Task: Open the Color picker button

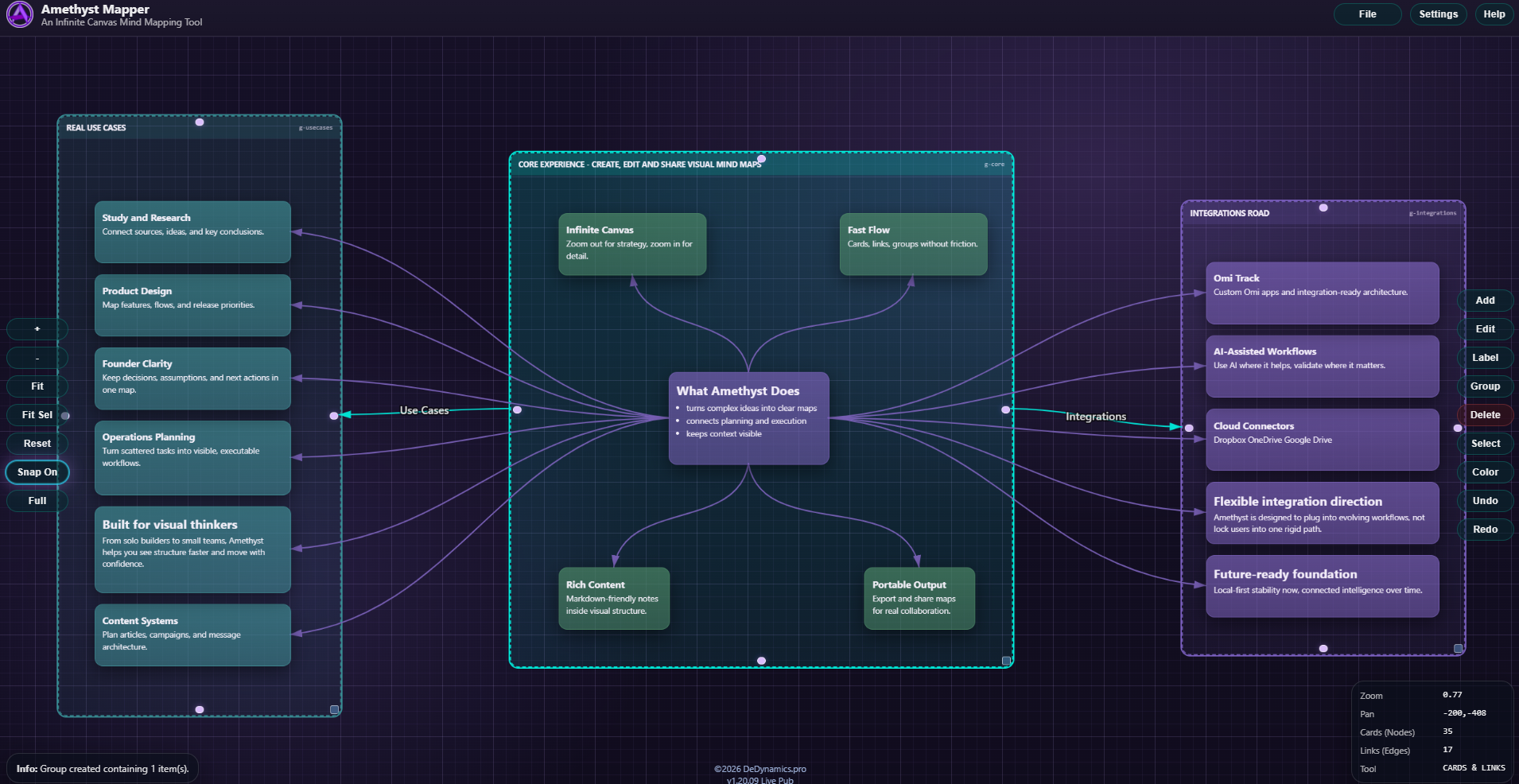Action: click(x=1485, y=472)
